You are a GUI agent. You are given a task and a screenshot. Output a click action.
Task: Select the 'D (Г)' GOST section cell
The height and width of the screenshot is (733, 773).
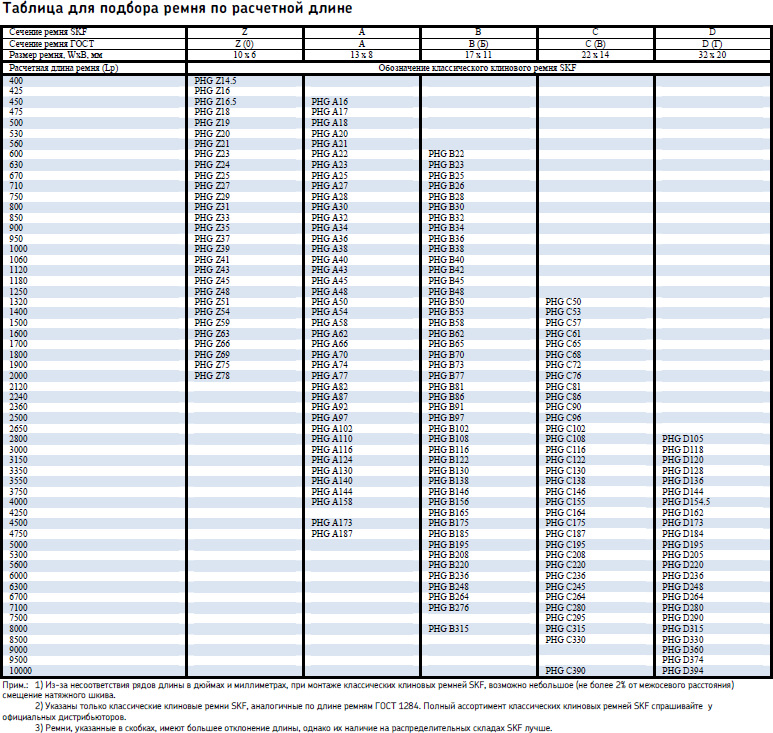tap(712, 43)
